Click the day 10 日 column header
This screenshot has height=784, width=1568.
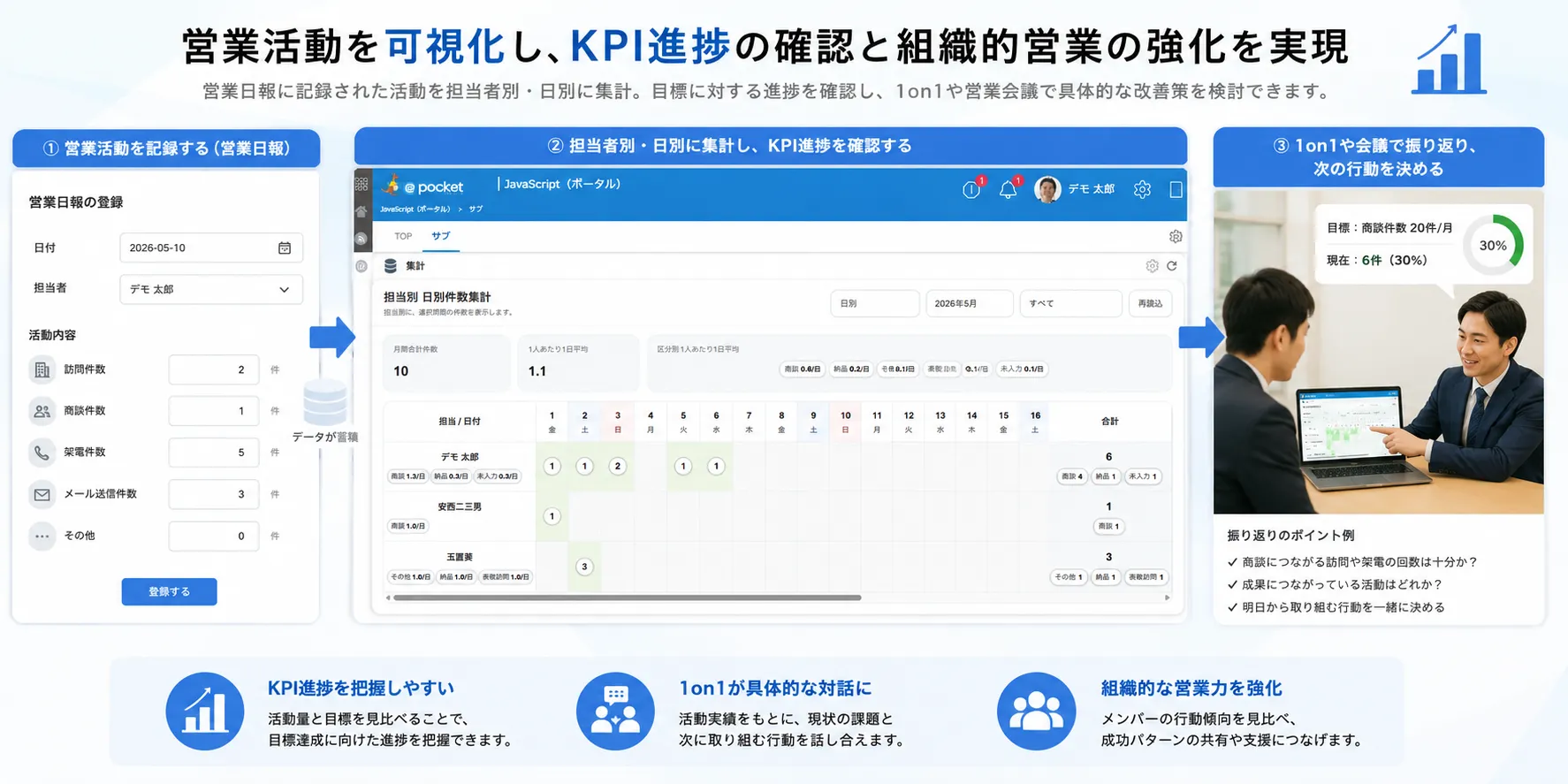845,422
